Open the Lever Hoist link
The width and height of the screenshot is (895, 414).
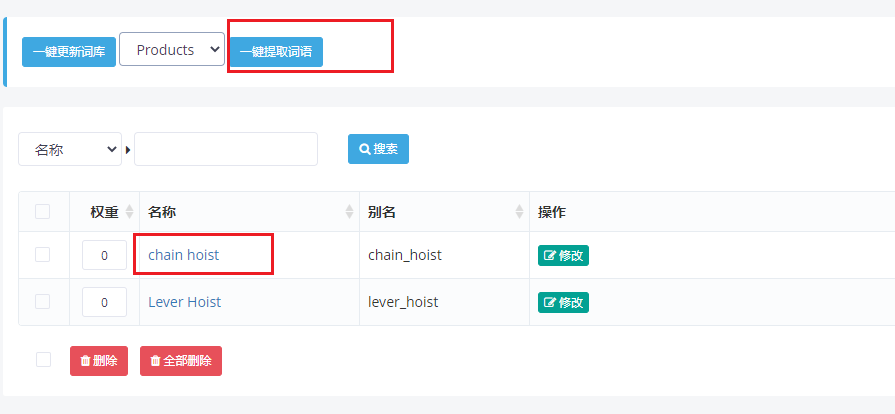point(184,302)
